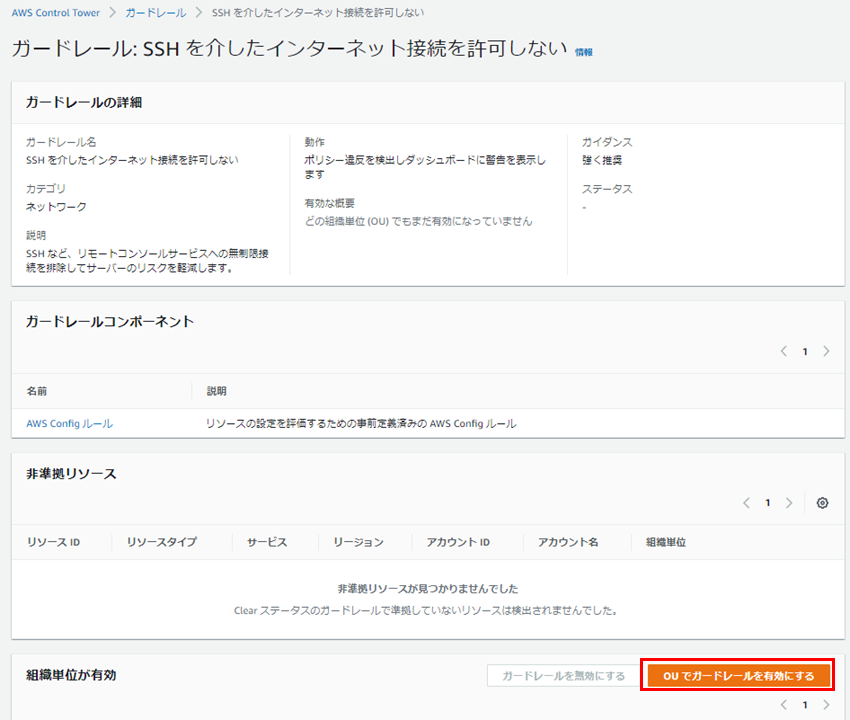This screenshot has width=850, height=720.
Task: Click the SSH を介した guardrail name value
Action: (132, 160)
